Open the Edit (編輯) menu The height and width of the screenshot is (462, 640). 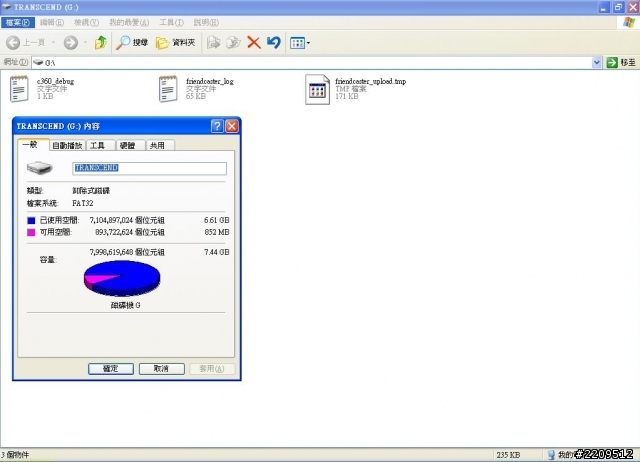click(52, 22)
